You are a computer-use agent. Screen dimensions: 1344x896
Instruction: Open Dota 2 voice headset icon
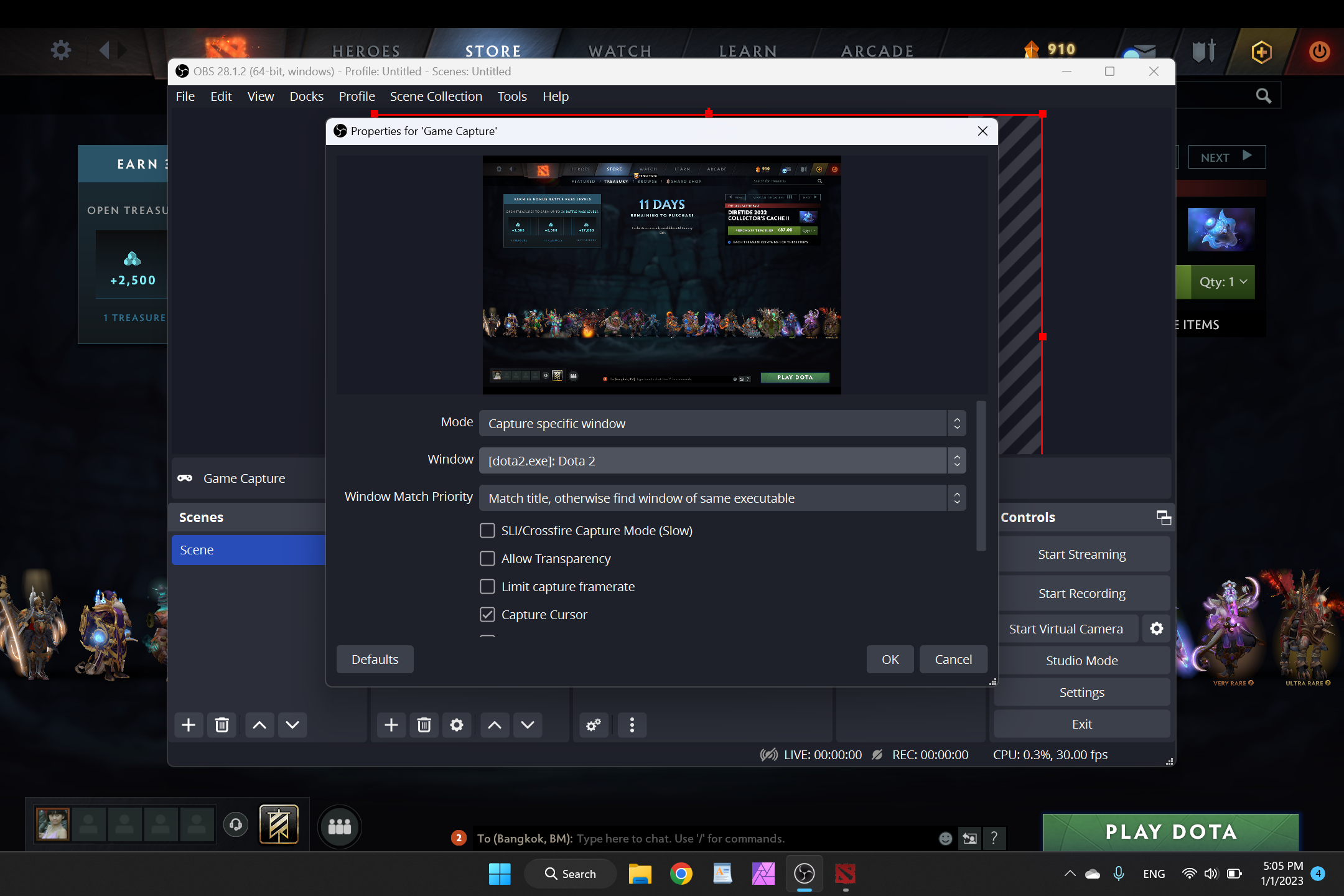pyautogui.click(x=236, y=825)
